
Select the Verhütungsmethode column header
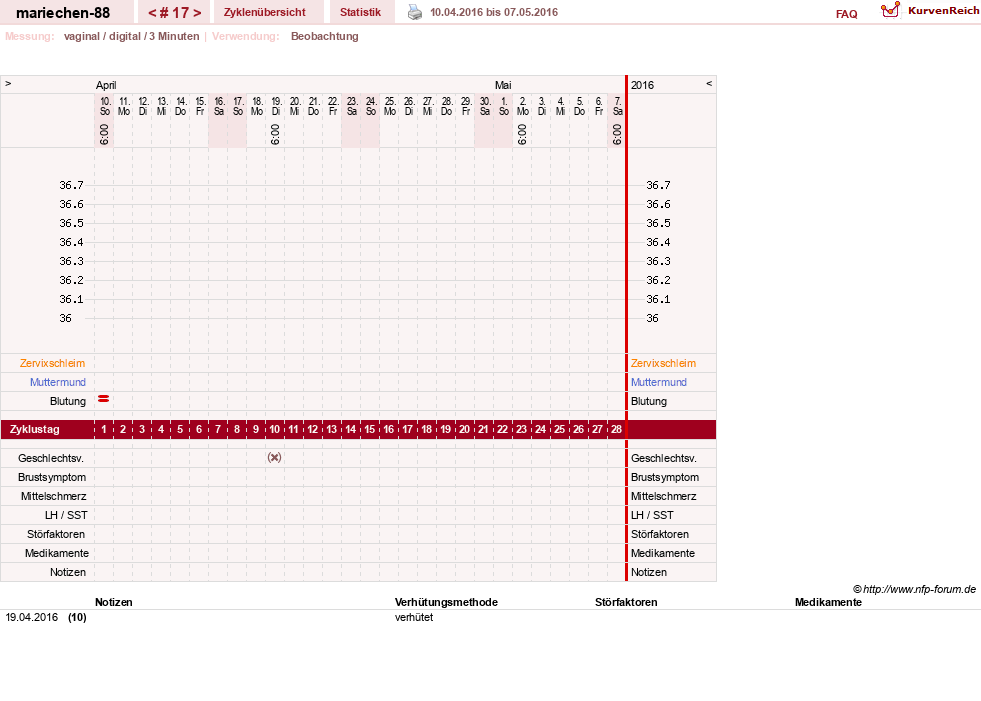(x=446, y=602)
